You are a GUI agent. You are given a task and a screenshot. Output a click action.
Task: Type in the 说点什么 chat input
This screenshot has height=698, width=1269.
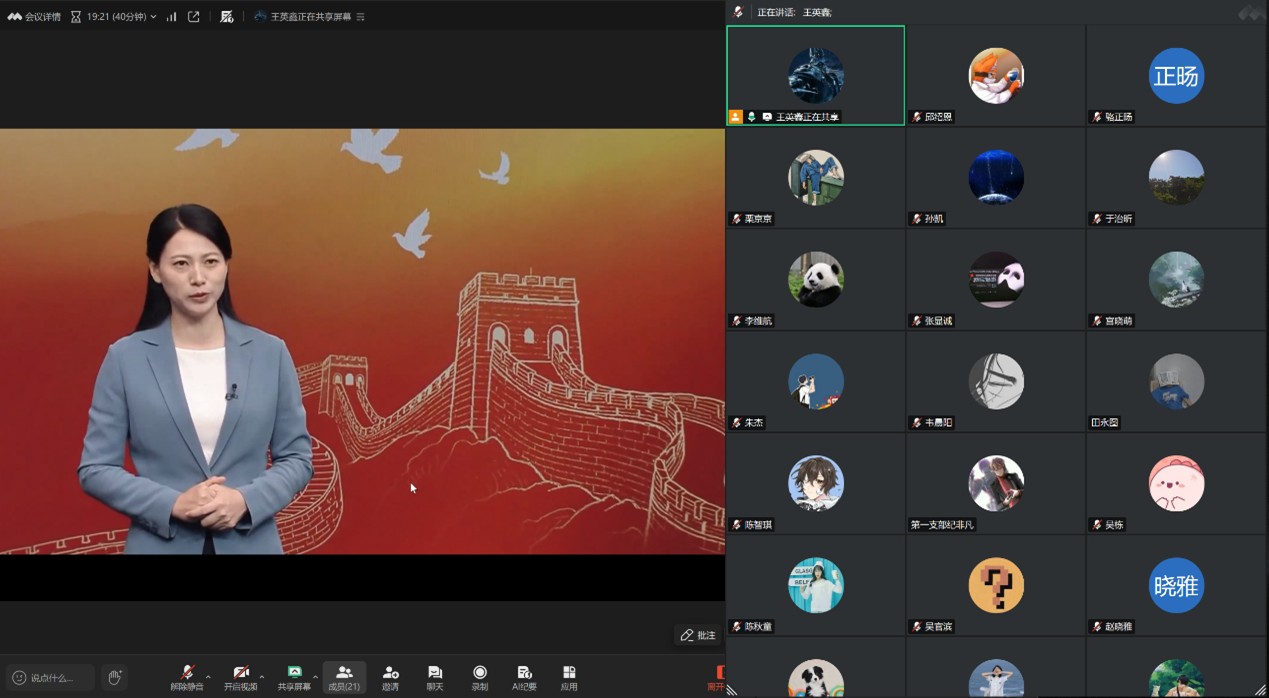[52, 677]
